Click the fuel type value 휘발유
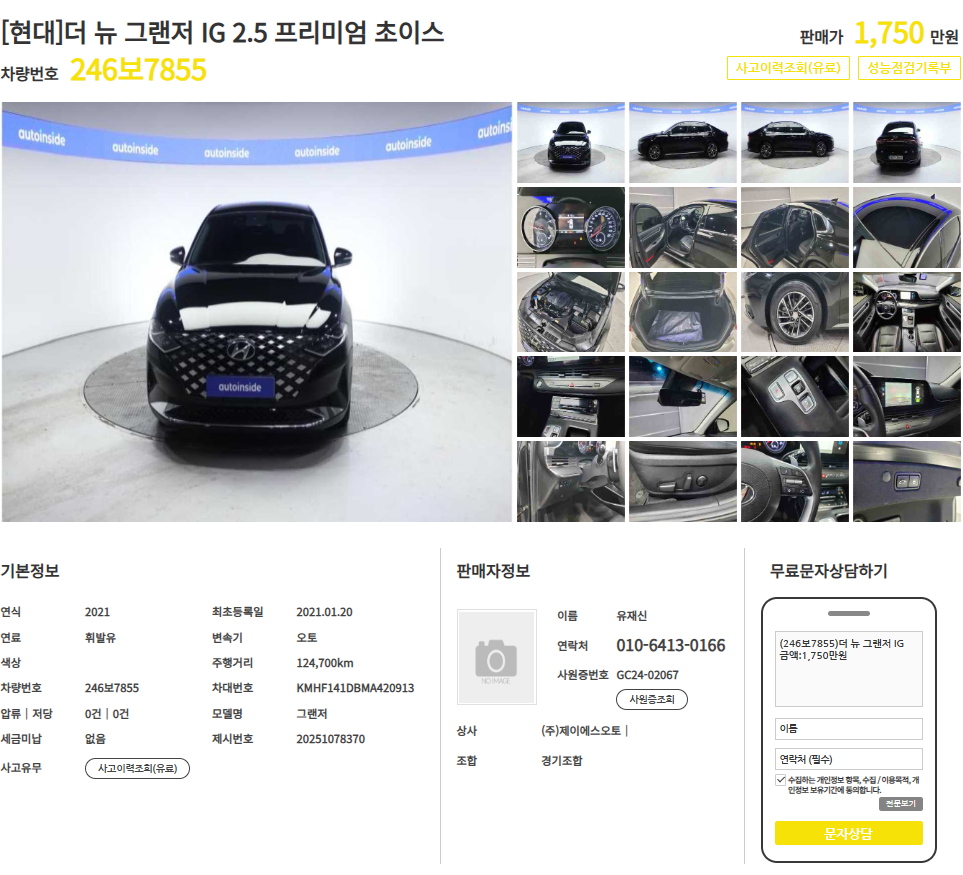Image resolution: width=963 pixels, height=875 pixels. click(100, 638)
